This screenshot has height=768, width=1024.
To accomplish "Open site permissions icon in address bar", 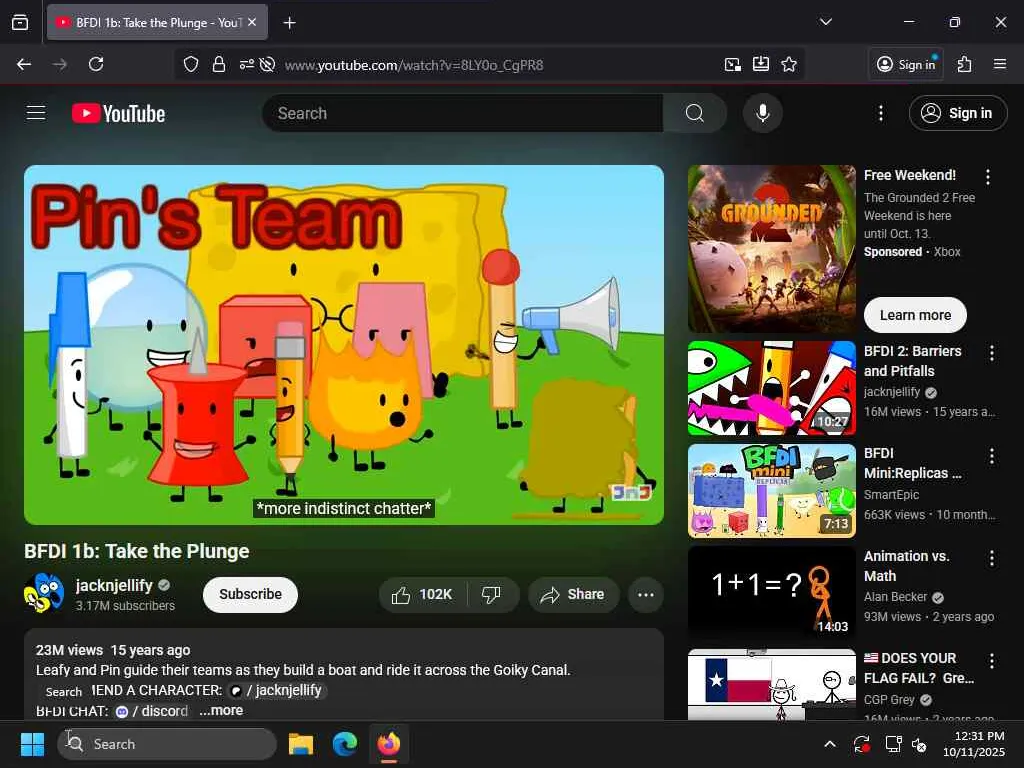I will (246, 64).
